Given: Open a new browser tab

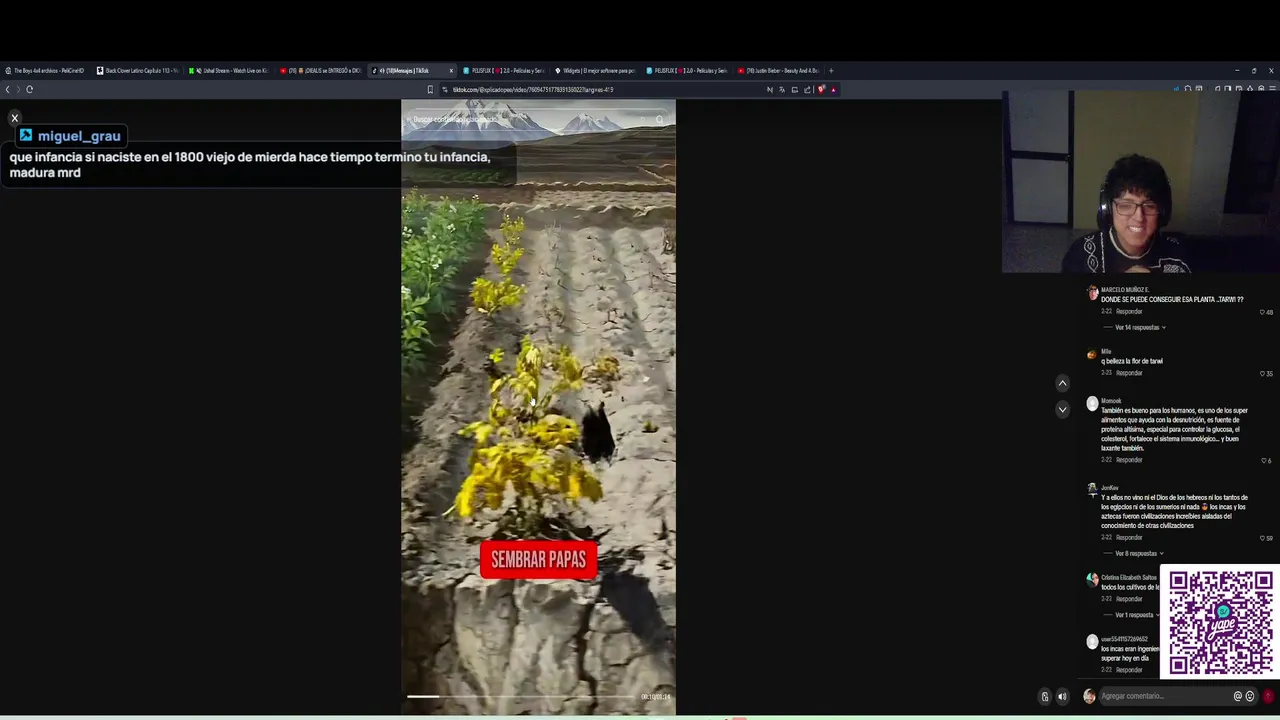Looking at the screenshot, I should 831,70.
